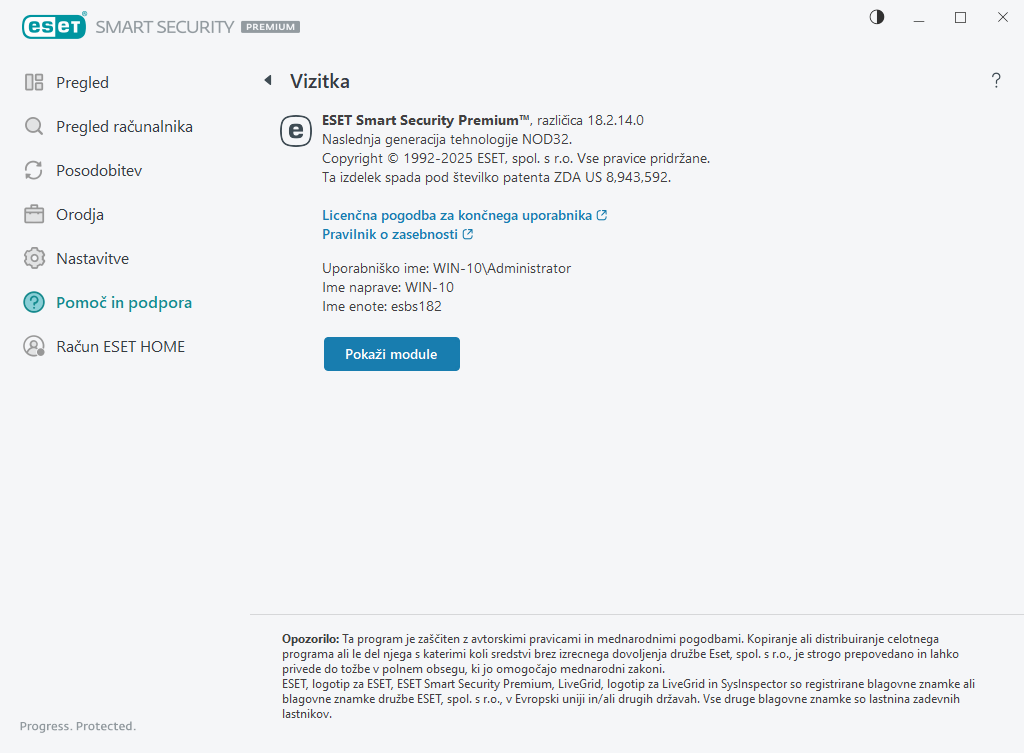The image size is (1024, 753).
Task: Click the ESET logo in header
Action: [53, 26]
